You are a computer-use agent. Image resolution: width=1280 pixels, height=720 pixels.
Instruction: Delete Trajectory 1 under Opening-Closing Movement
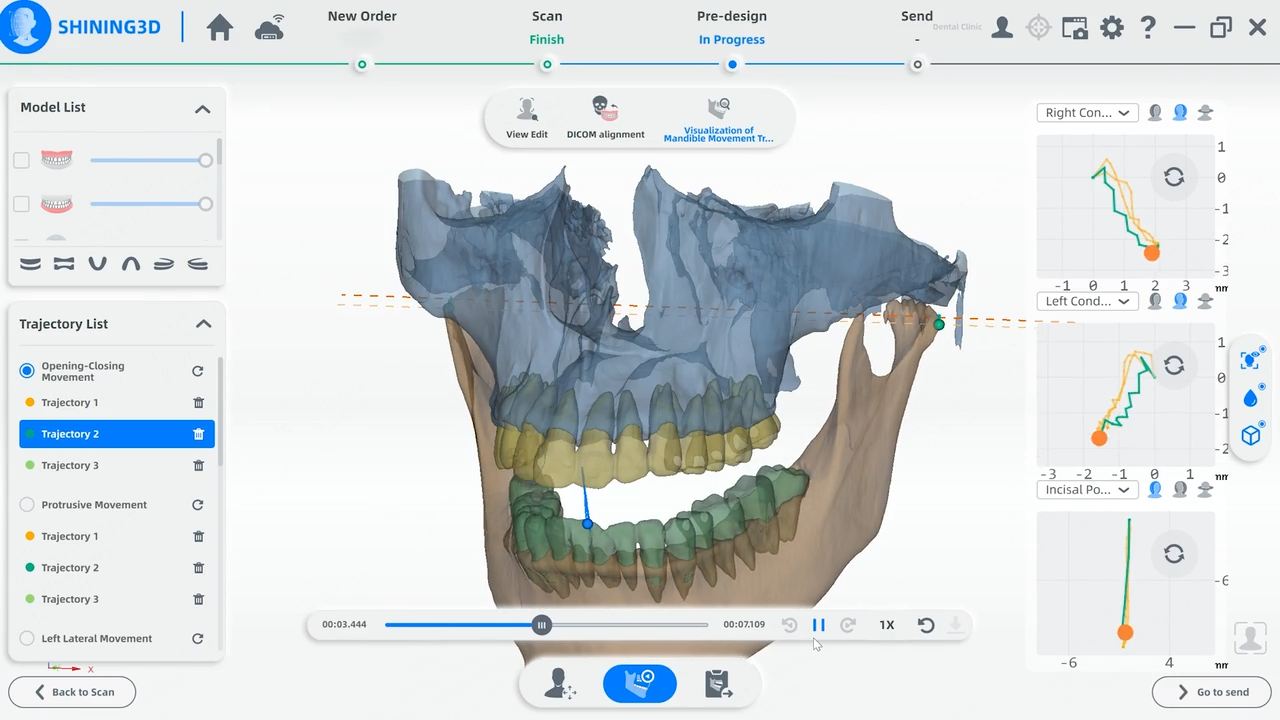pos(198,403)
